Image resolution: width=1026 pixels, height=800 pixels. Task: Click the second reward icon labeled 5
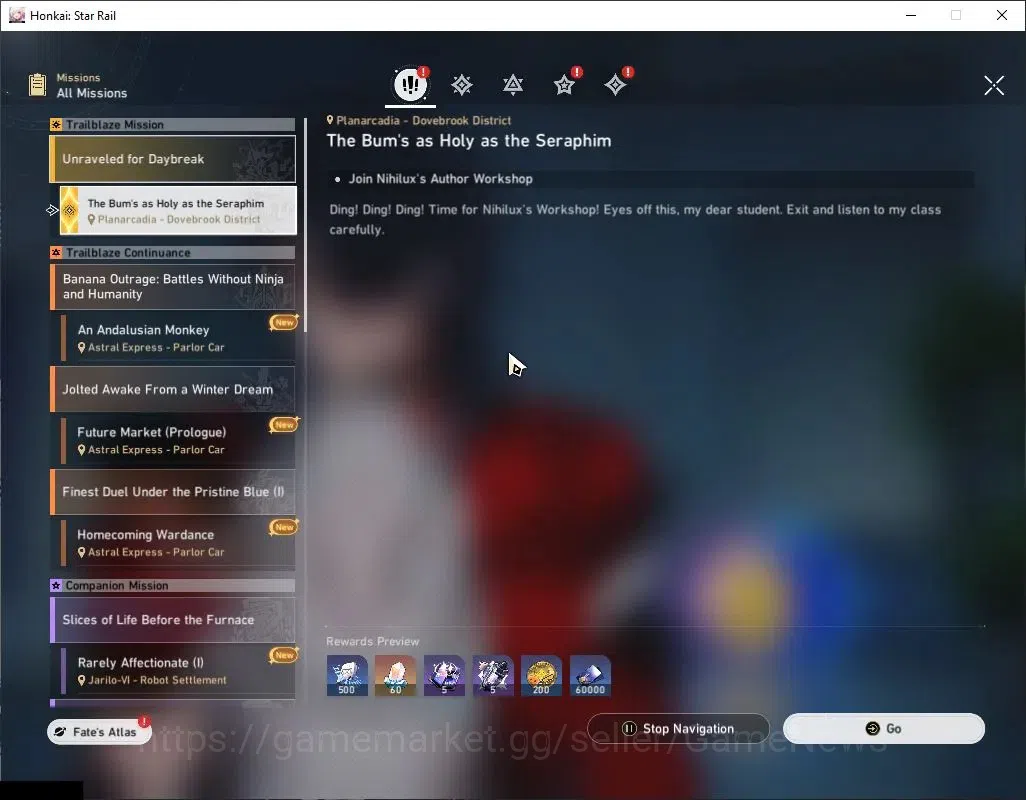point(493,676)
